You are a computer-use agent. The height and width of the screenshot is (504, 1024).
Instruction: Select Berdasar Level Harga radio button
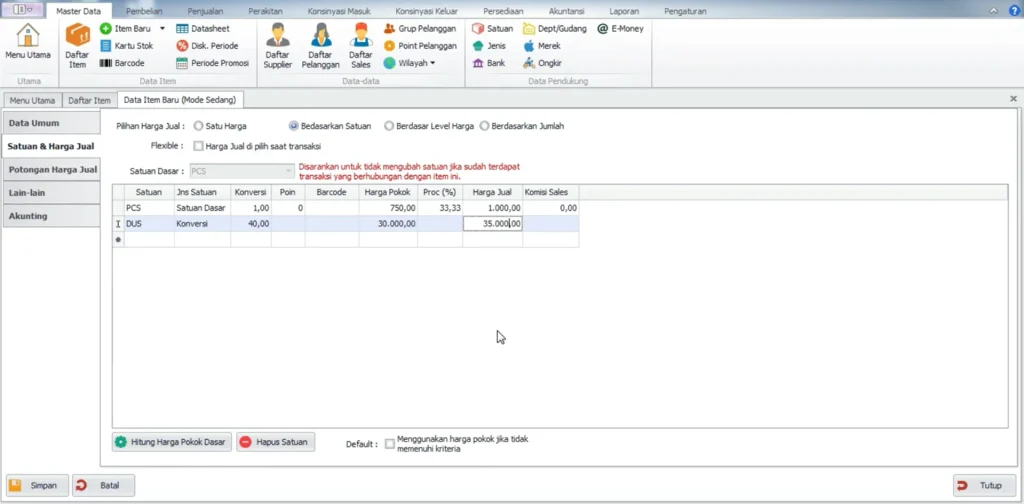tap(389, 126)
